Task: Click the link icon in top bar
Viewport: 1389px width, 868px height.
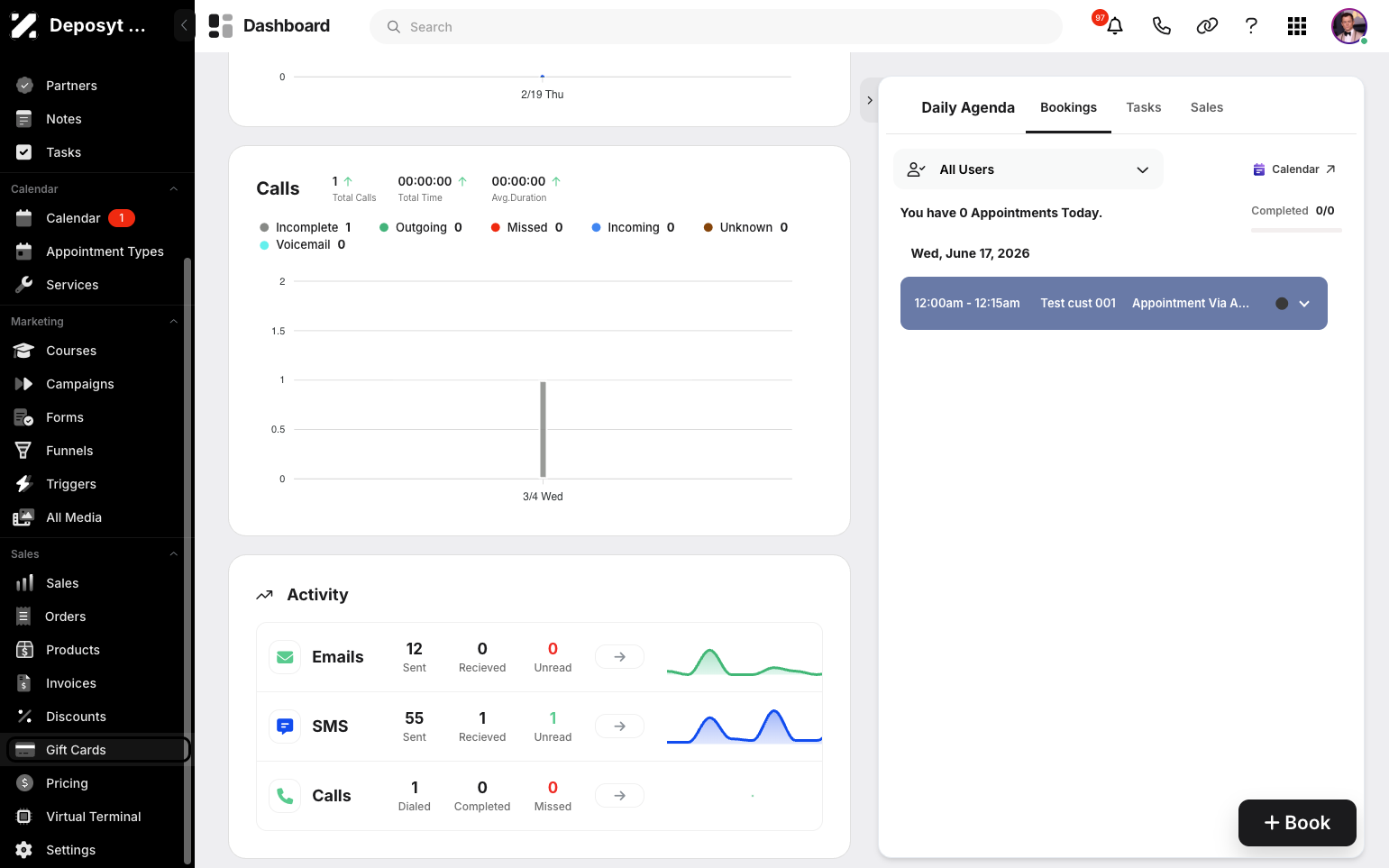Action: pyautogui.click(x=1207, y=26)
